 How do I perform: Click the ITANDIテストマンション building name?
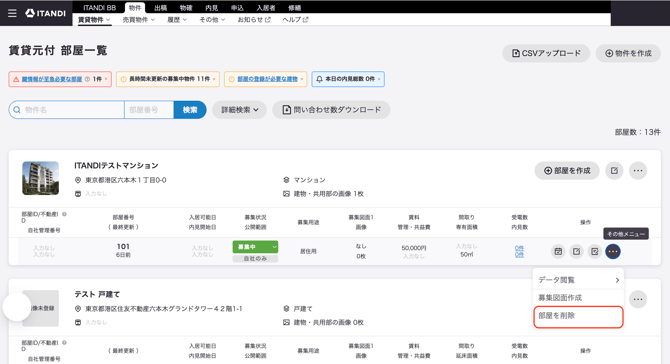116,165
